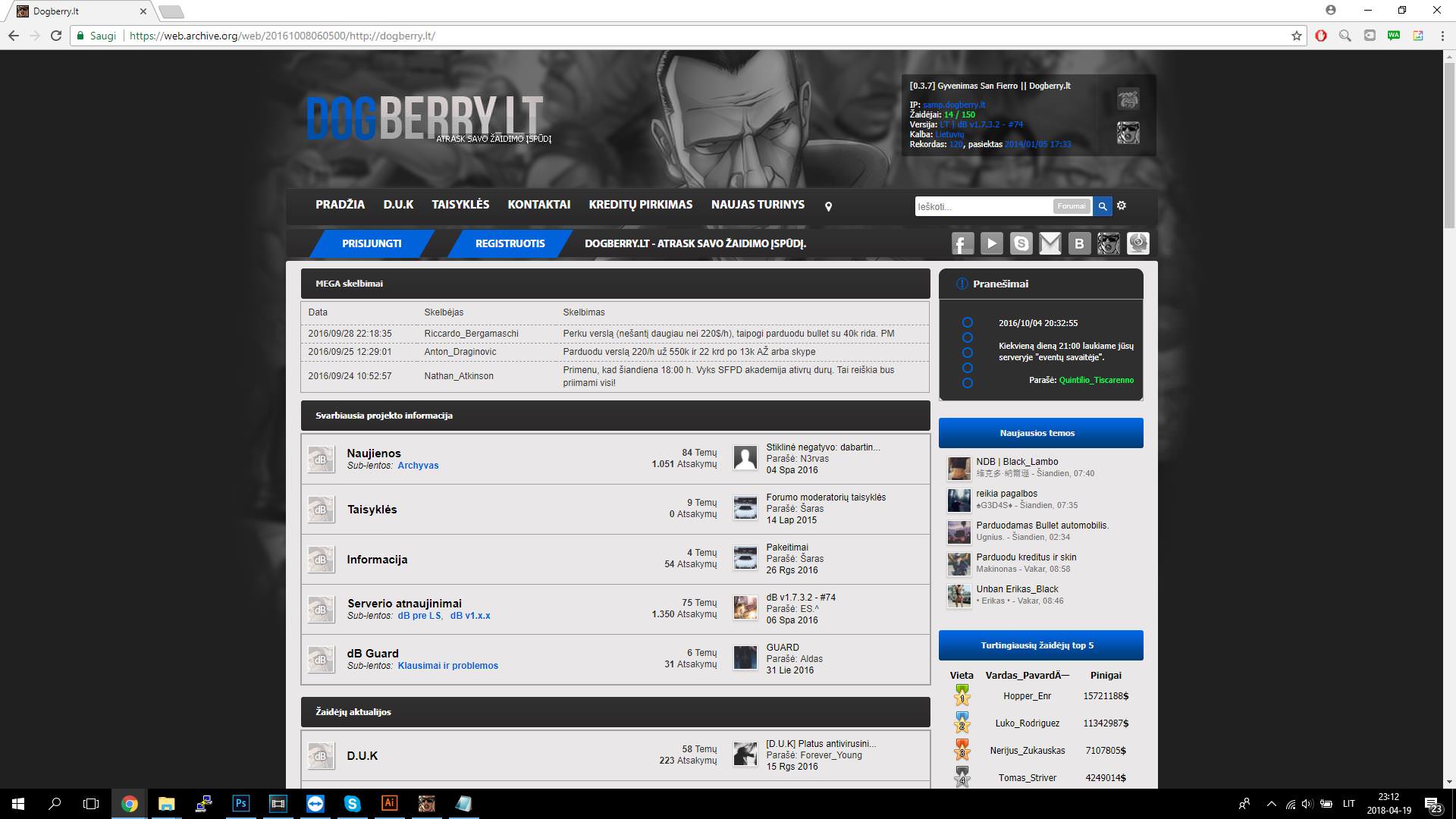Click the Chrome profile avatar icon
The width and height of the screenshot is (1456, 819).
pyautogui.click(x=1331, y=11)
